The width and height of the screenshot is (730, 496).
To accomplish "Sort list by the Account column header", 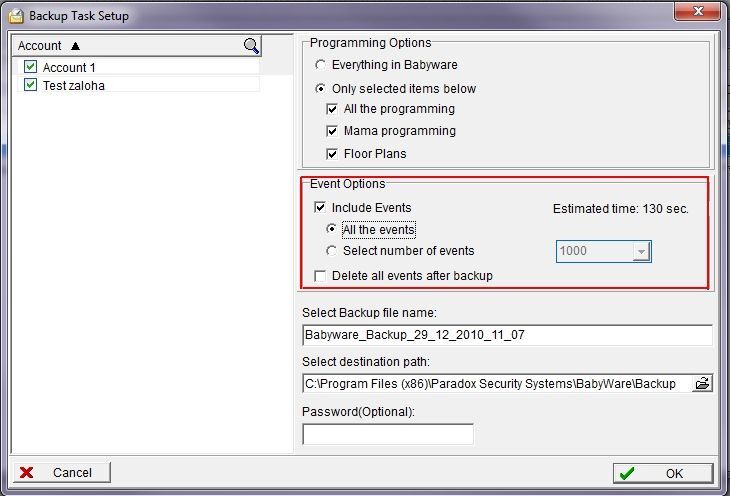I will click(x=50, y=46).
